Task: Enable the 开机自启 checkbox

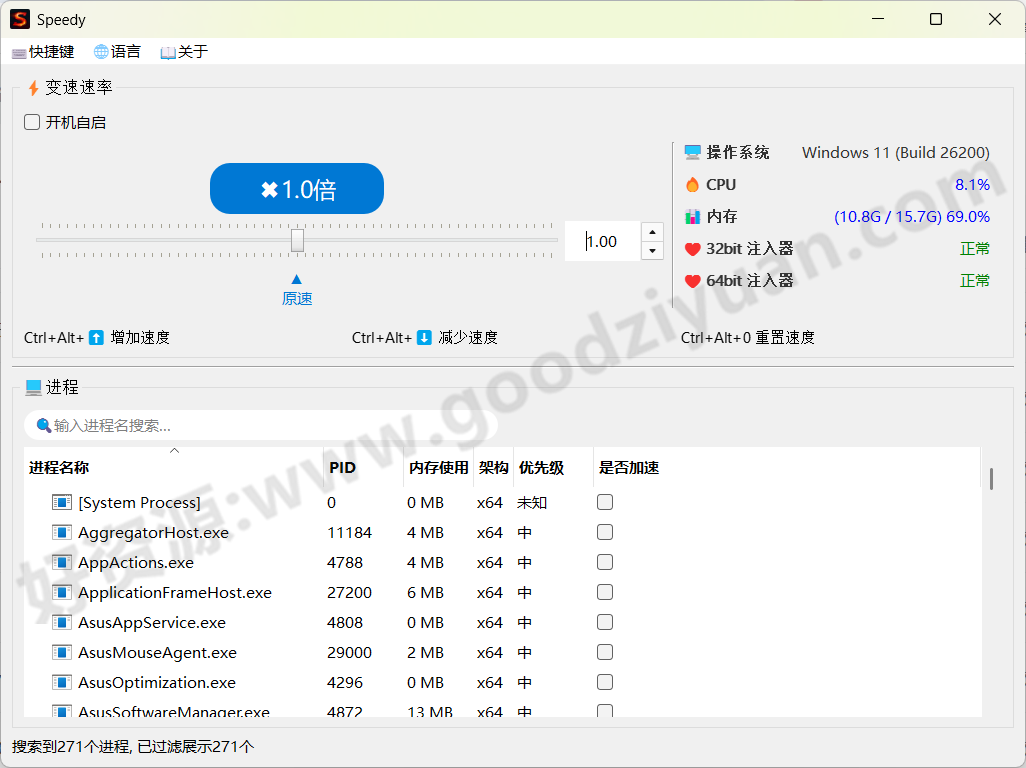Action: coord(31,122)
